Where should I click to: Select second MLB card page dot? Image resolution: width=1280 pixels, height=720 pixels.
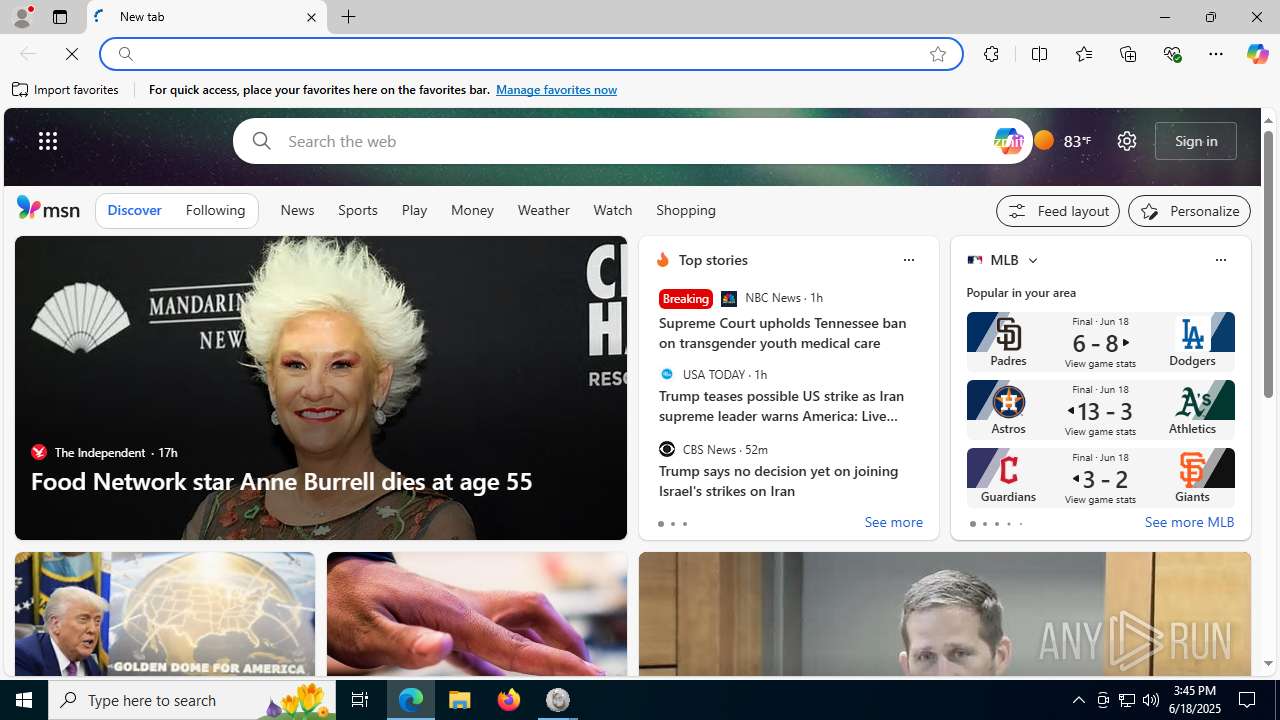(984, 524)
